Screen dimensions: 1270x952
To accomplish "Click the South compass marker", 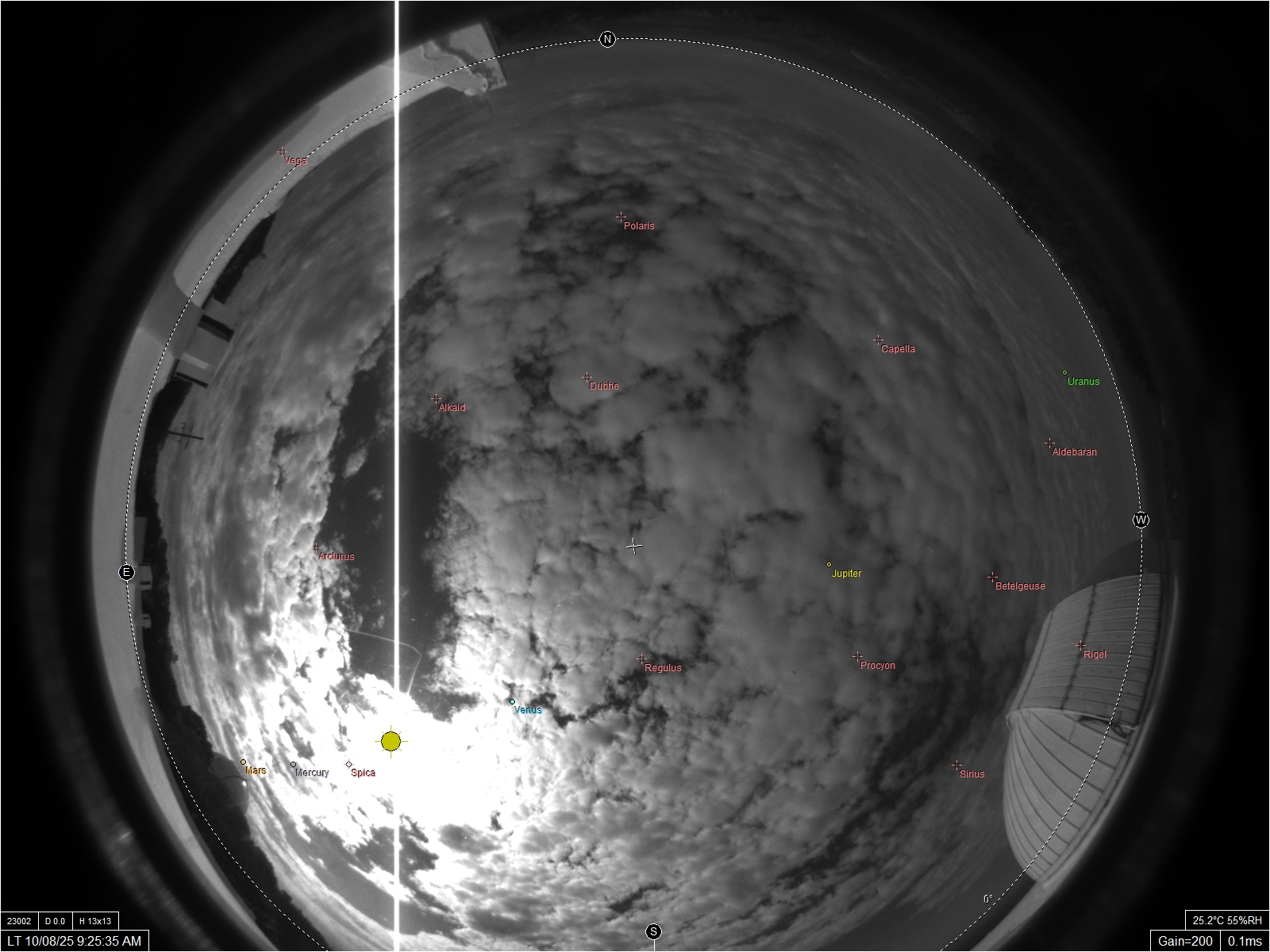I will pos(653,931).
